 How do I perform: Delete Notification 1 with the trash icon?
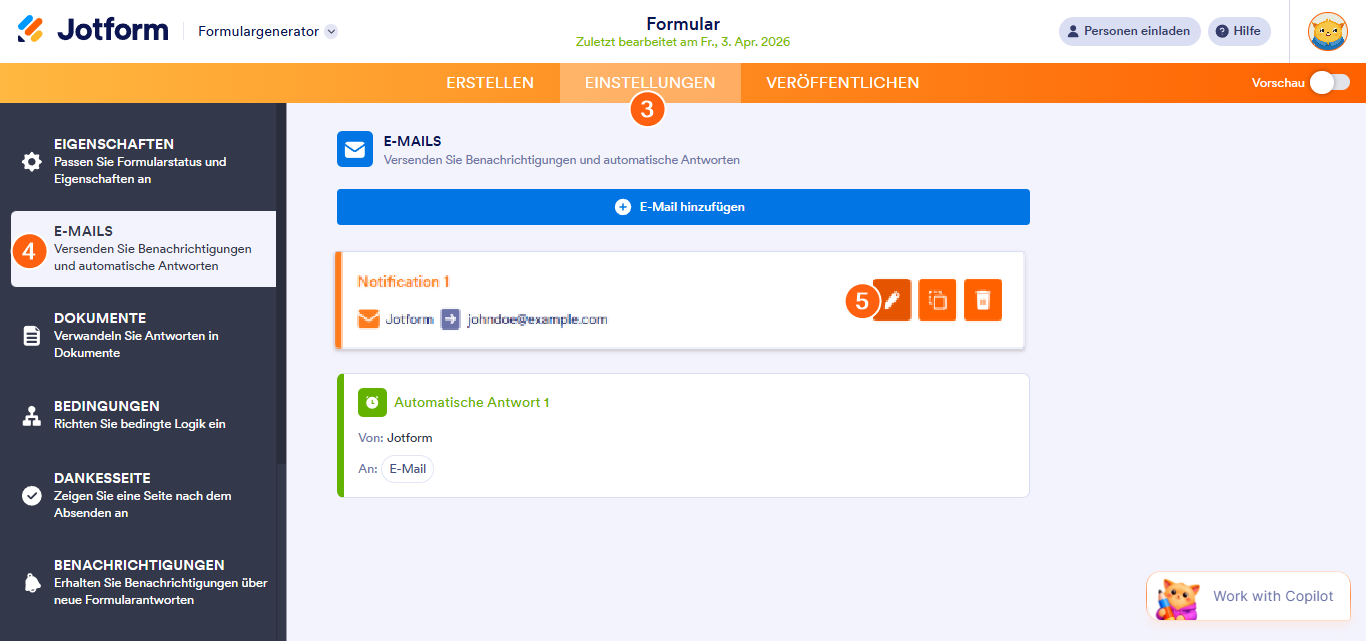click(x=983, y=300)
